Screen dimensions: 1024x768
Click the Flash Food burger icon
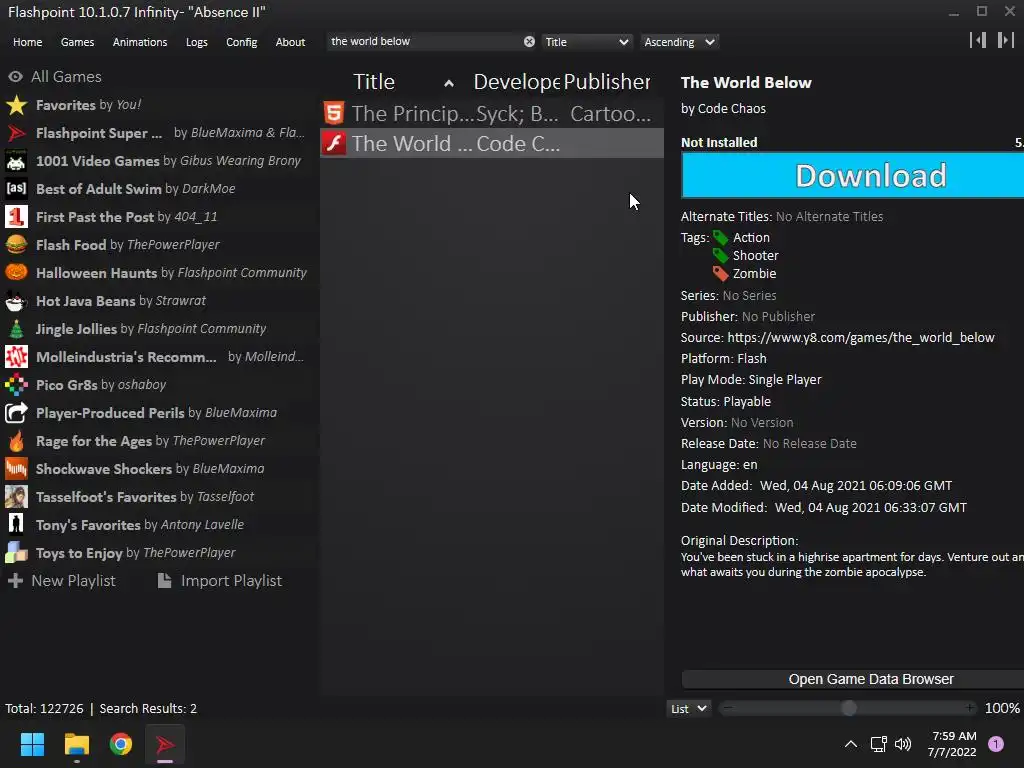click(16, 245)
